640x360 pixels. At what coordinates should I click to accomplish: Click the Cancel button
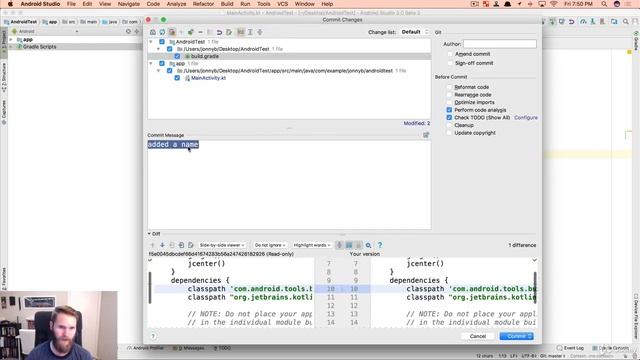(478, 336)
